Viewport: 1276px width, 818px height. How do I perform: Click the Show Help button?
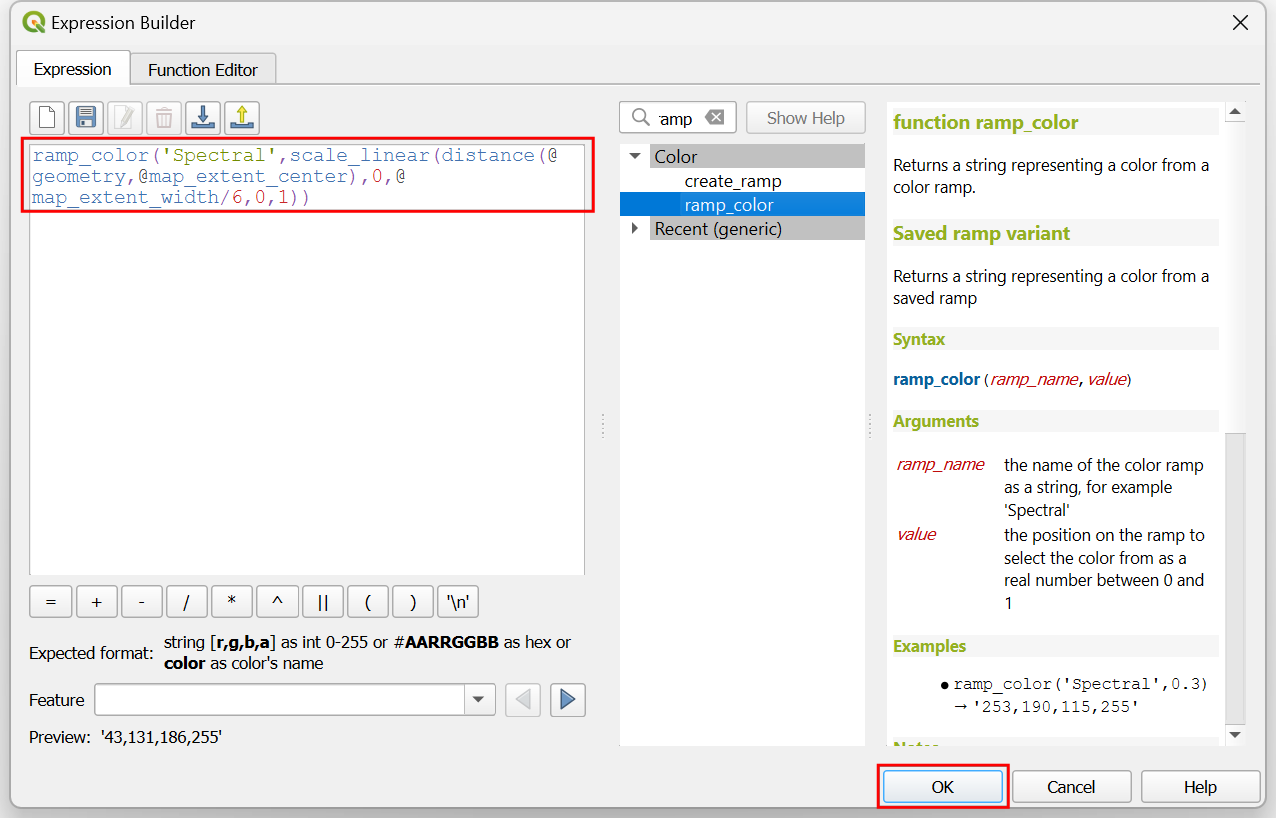tap(805, 118)
